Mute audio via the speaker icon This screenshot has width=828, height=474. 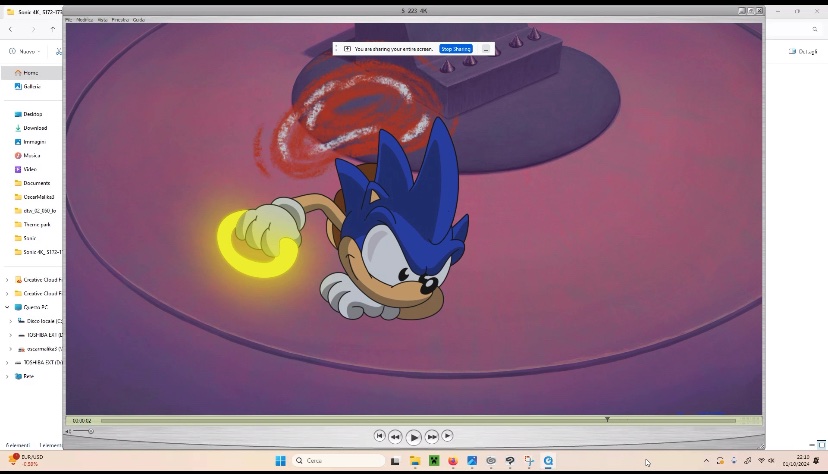point(69,431)
